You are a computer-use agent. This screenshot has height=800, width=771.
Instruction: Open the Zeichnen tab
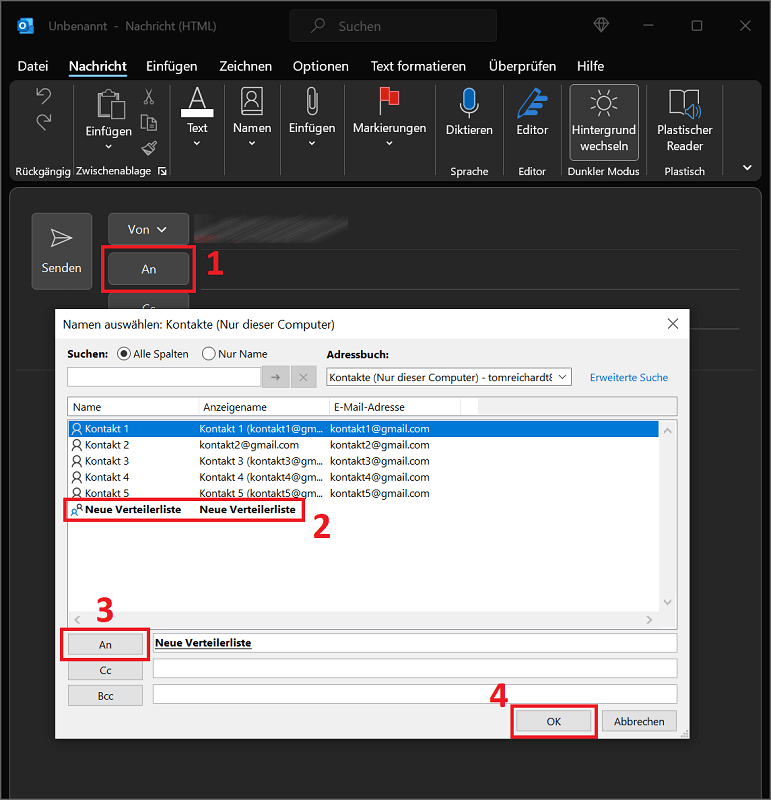(245, 66)
